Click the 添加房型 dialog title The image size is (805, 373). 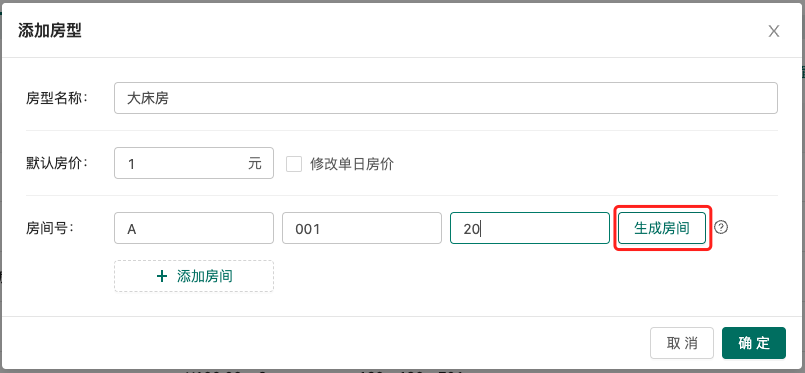click(50, 30)
